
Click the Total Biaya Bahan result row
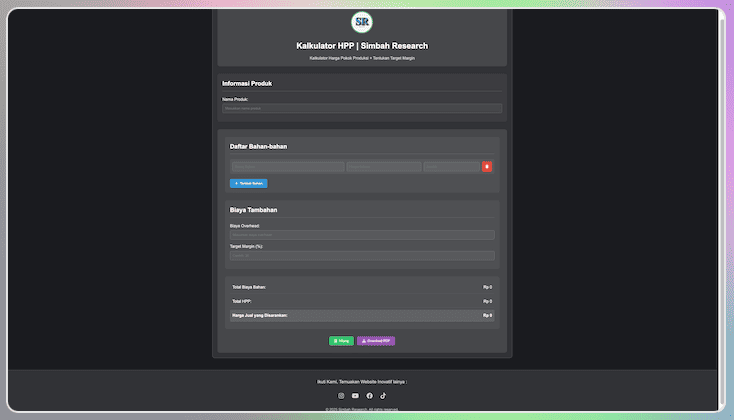point(361,287)
